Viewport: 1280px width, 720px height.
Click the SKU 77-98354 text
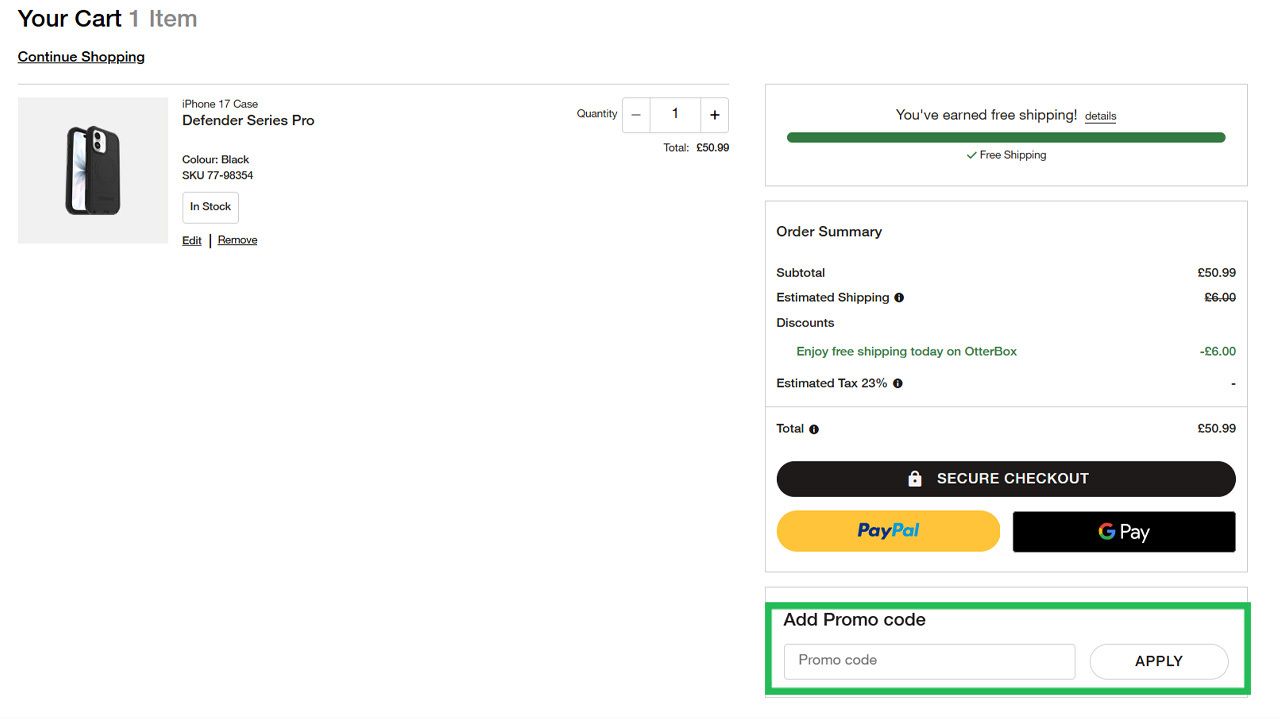[218, 176]
